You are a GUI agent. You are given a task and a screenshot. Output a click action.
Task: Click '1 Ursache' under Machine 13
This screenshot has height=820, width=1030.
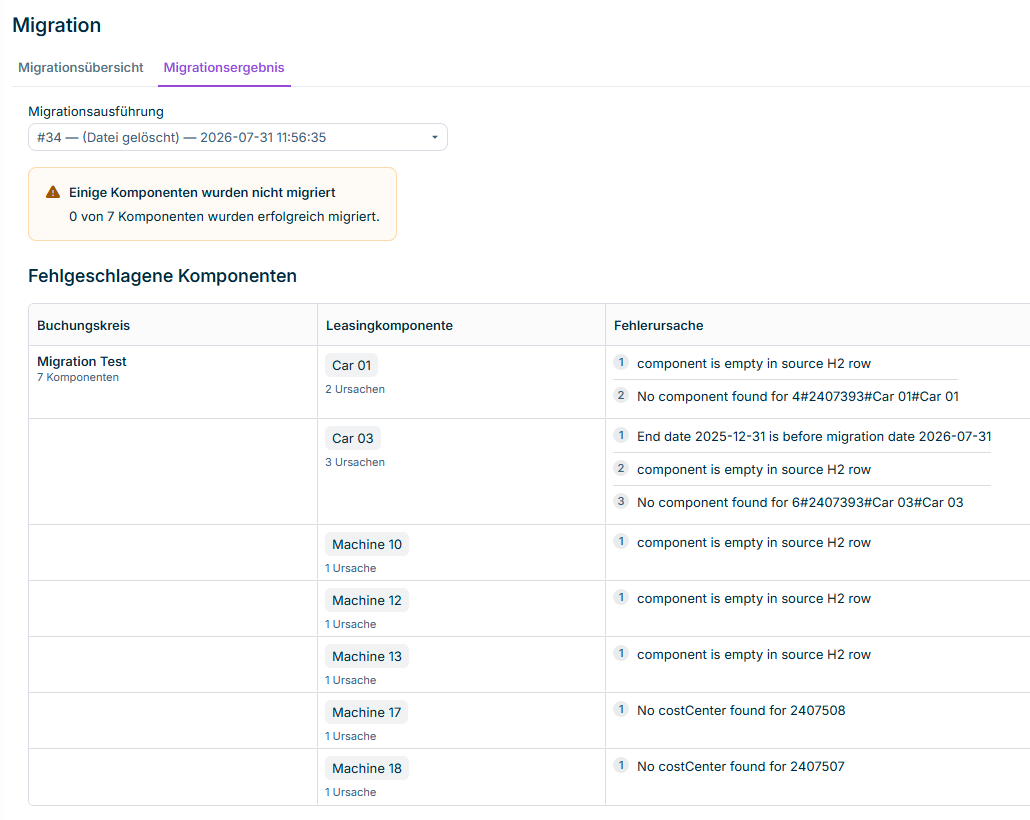coord(351,680)
